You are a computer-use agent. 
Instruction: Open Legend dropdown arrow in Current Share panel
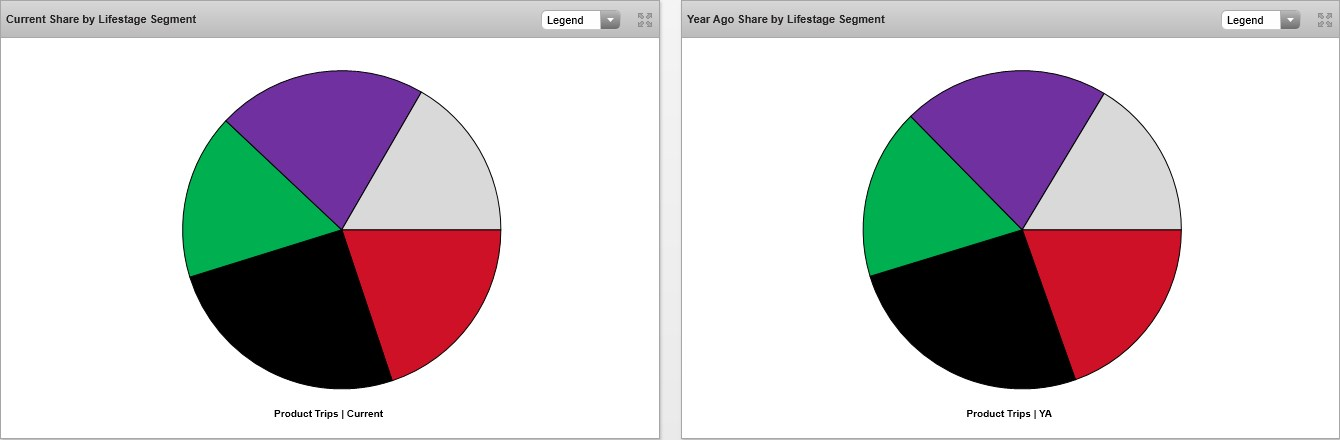(610, 20)
